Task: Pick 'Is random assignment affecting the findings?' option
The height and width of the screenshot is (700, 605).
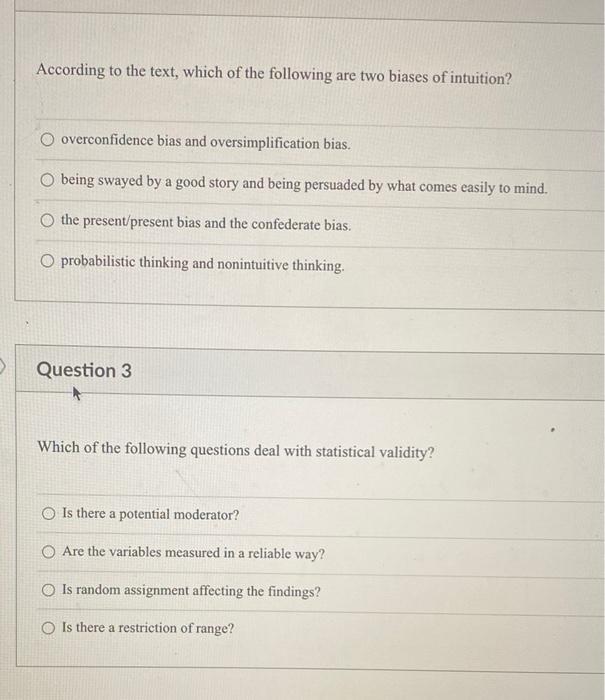Action: 49,590
